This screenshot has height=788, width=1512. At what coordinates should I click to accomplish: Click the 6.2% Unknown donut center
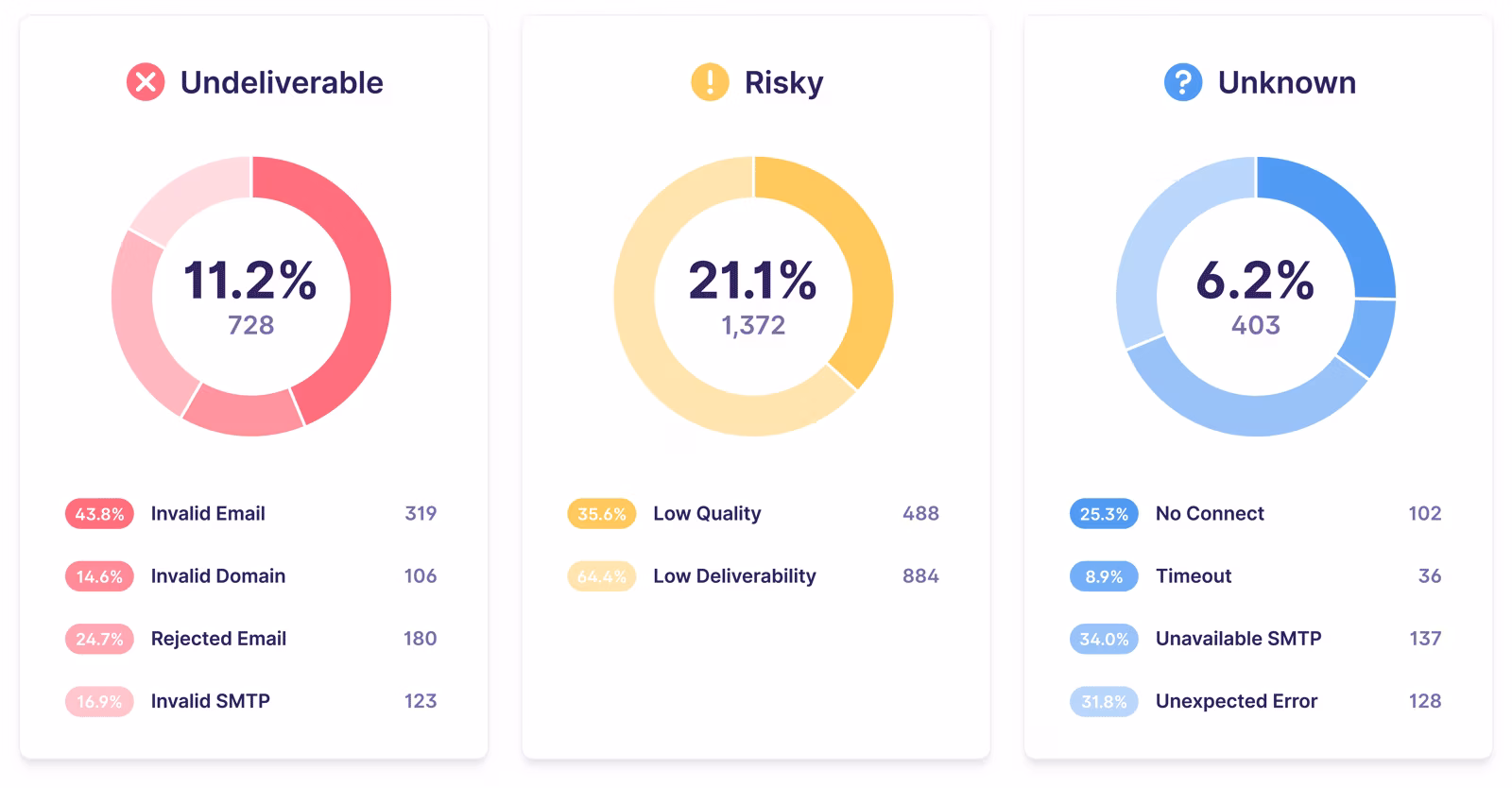(x=1255, y=297)
